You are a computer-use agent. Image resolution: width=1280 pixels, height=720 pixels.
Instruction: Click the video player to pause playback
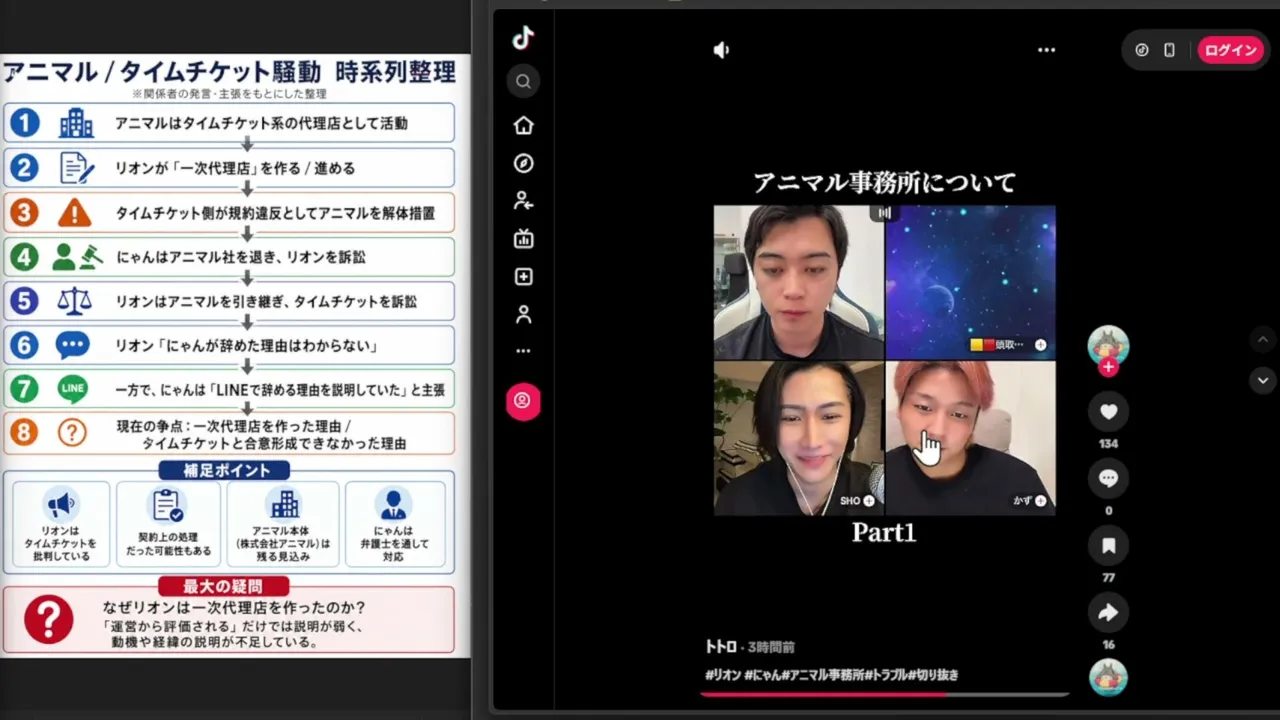tap(884, 360)
